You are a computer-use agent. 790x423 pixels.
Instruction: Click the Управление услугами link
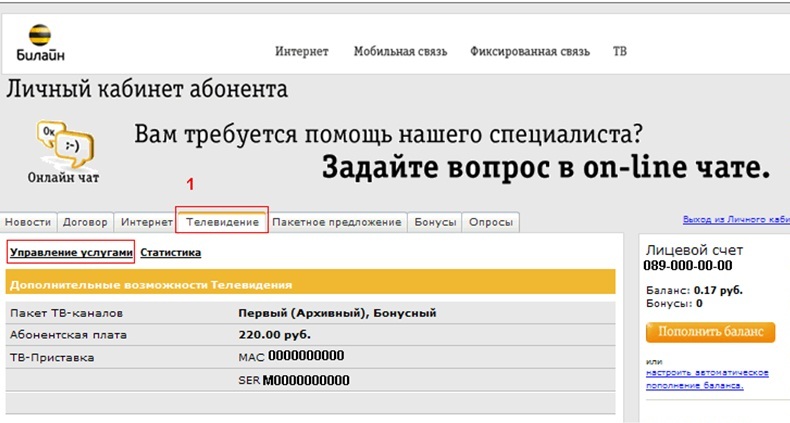pos(71,252)
